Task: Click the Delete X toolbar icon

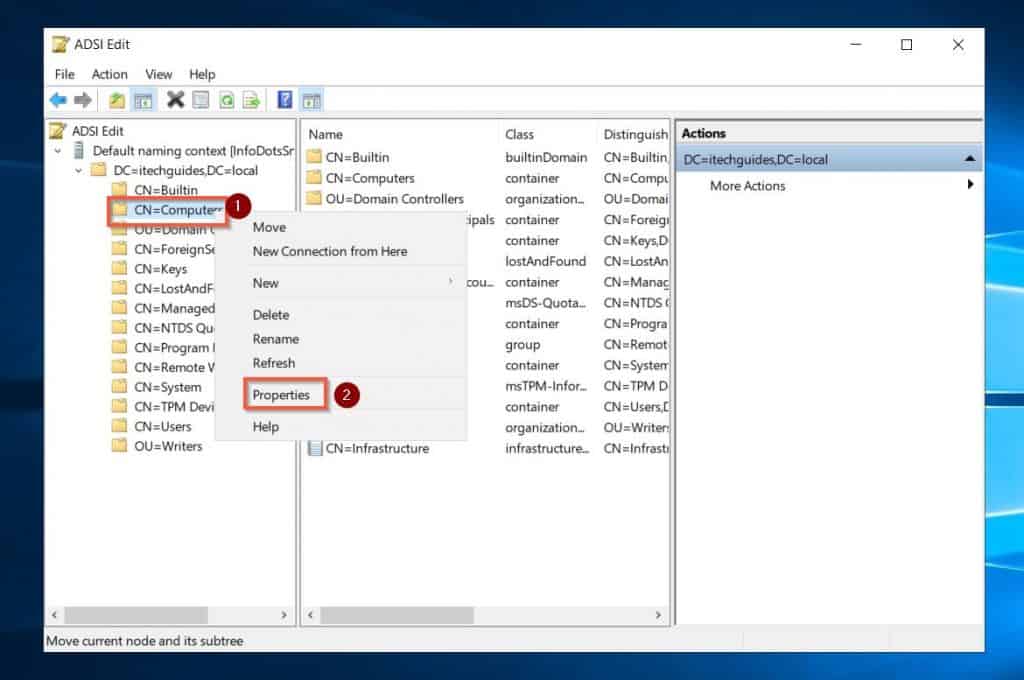Action: point(175,99)
